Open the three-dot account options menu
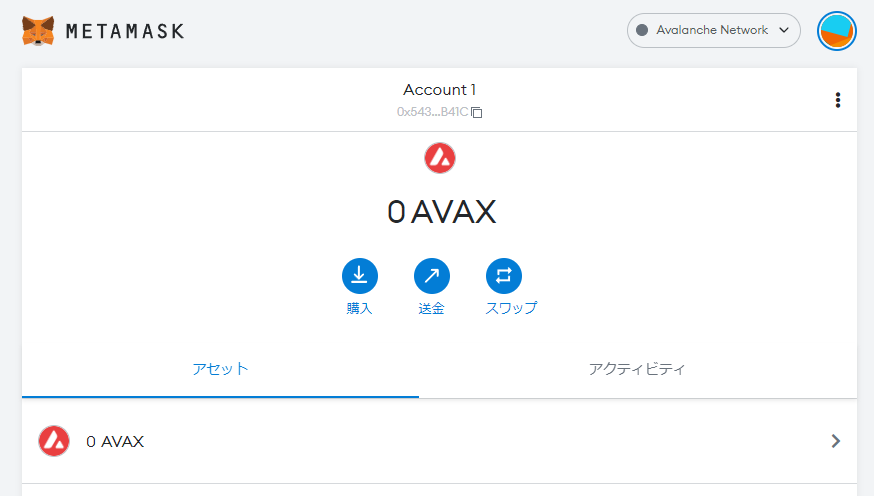 click(x=838, y=100)
